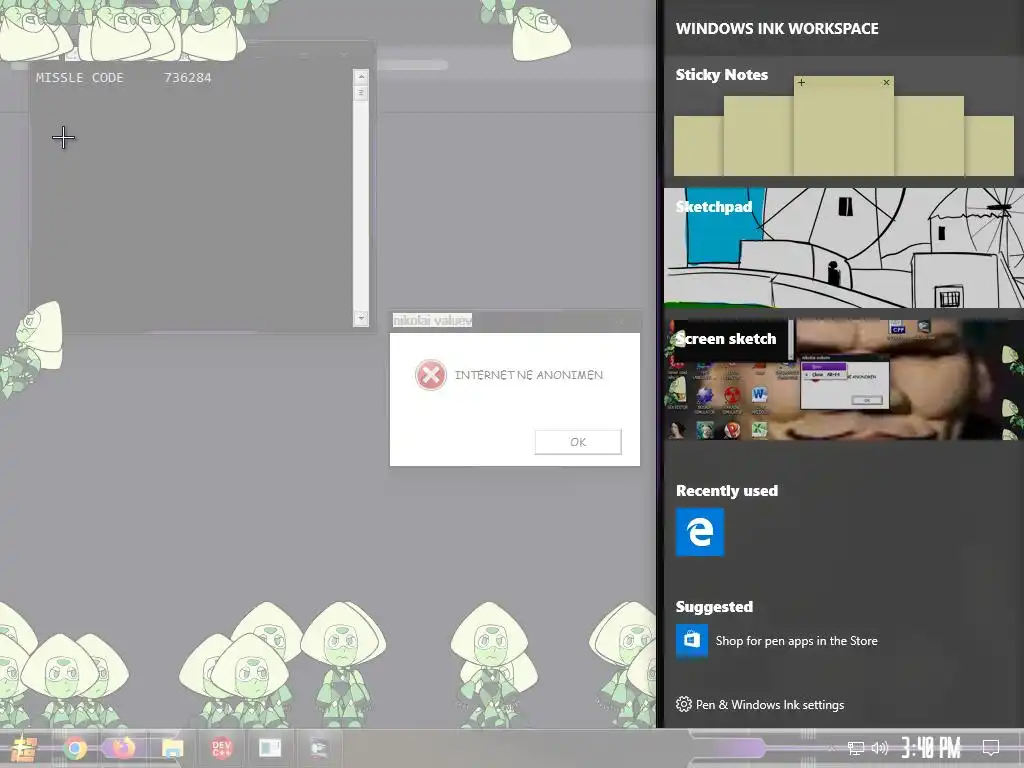Open File Explorer from taskbar
The height and width of the screenshot is (768, 1024).
[172, 748]
